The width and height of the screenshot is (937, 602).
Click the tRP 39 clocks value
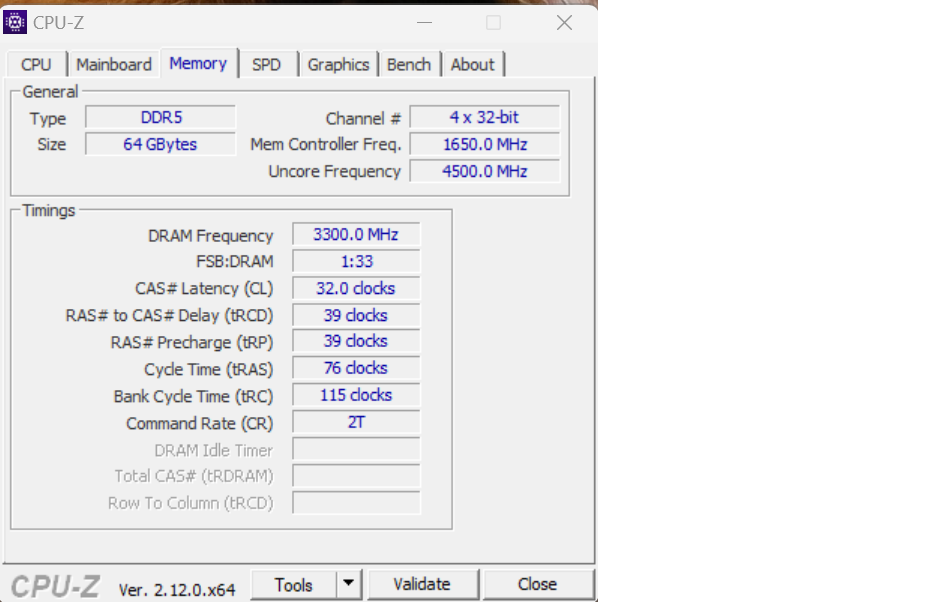coord(356,341)
